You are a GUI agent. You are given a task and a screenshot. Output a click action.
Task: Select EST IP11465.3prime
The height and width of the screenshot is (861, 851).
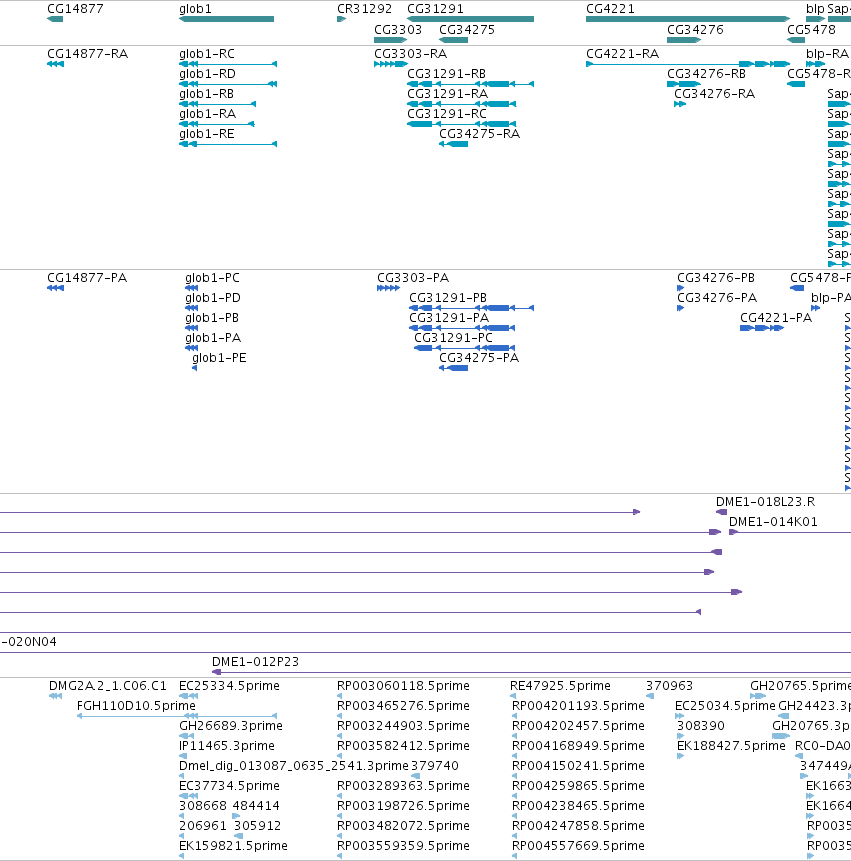(227, 746)
